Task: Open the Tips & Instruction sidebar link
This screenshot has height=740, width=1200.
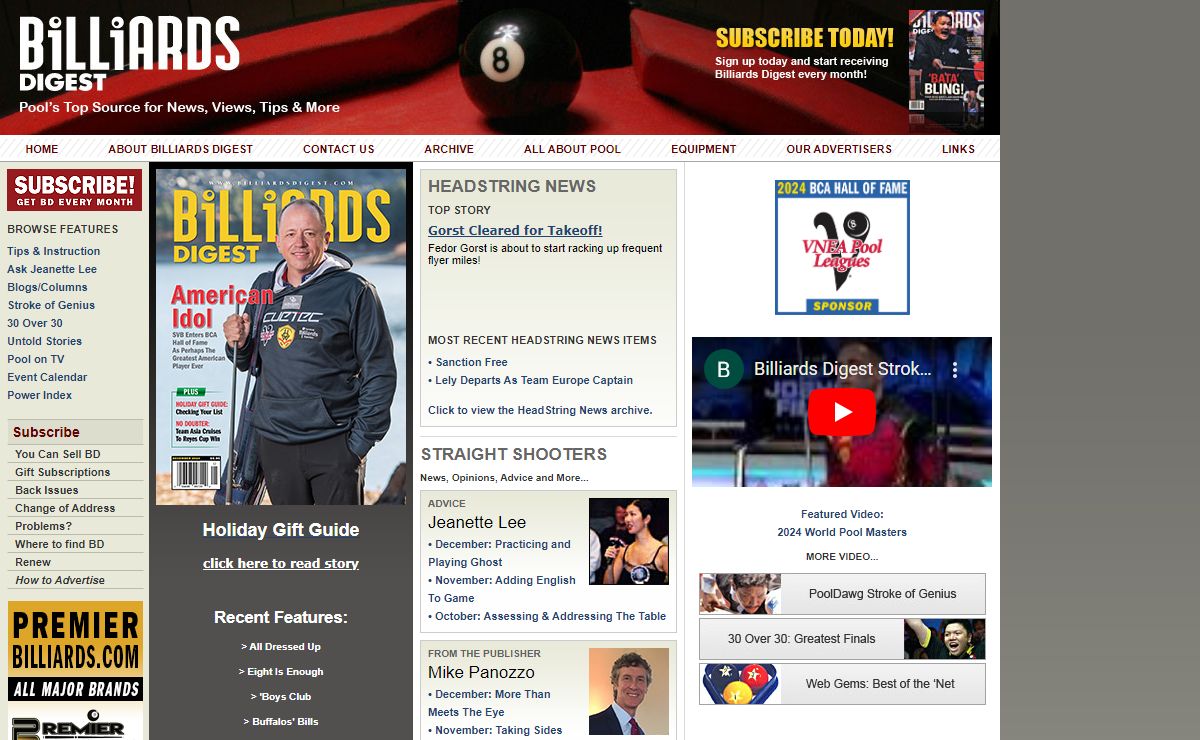Action: click(54, 251)
